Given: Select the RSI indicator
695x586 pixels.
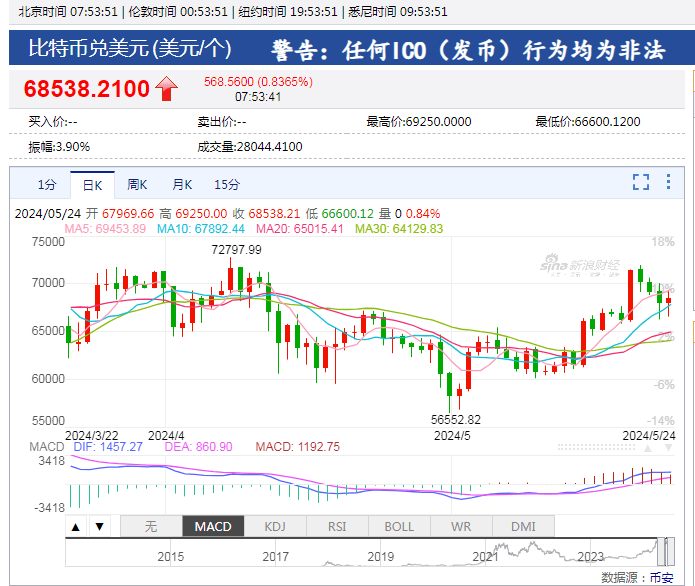Looking at the screenshot, I should (337, 526).
